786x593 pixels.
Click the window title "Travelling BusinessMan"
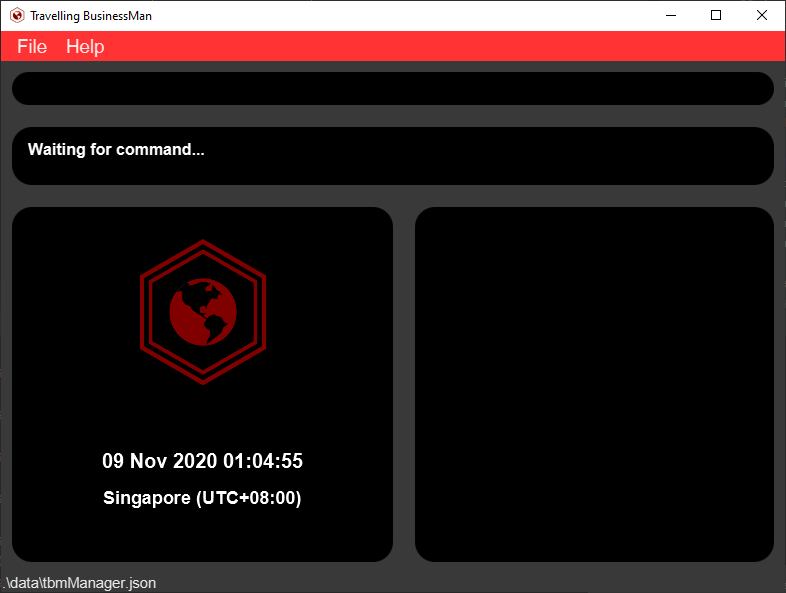tap(91, 16)
